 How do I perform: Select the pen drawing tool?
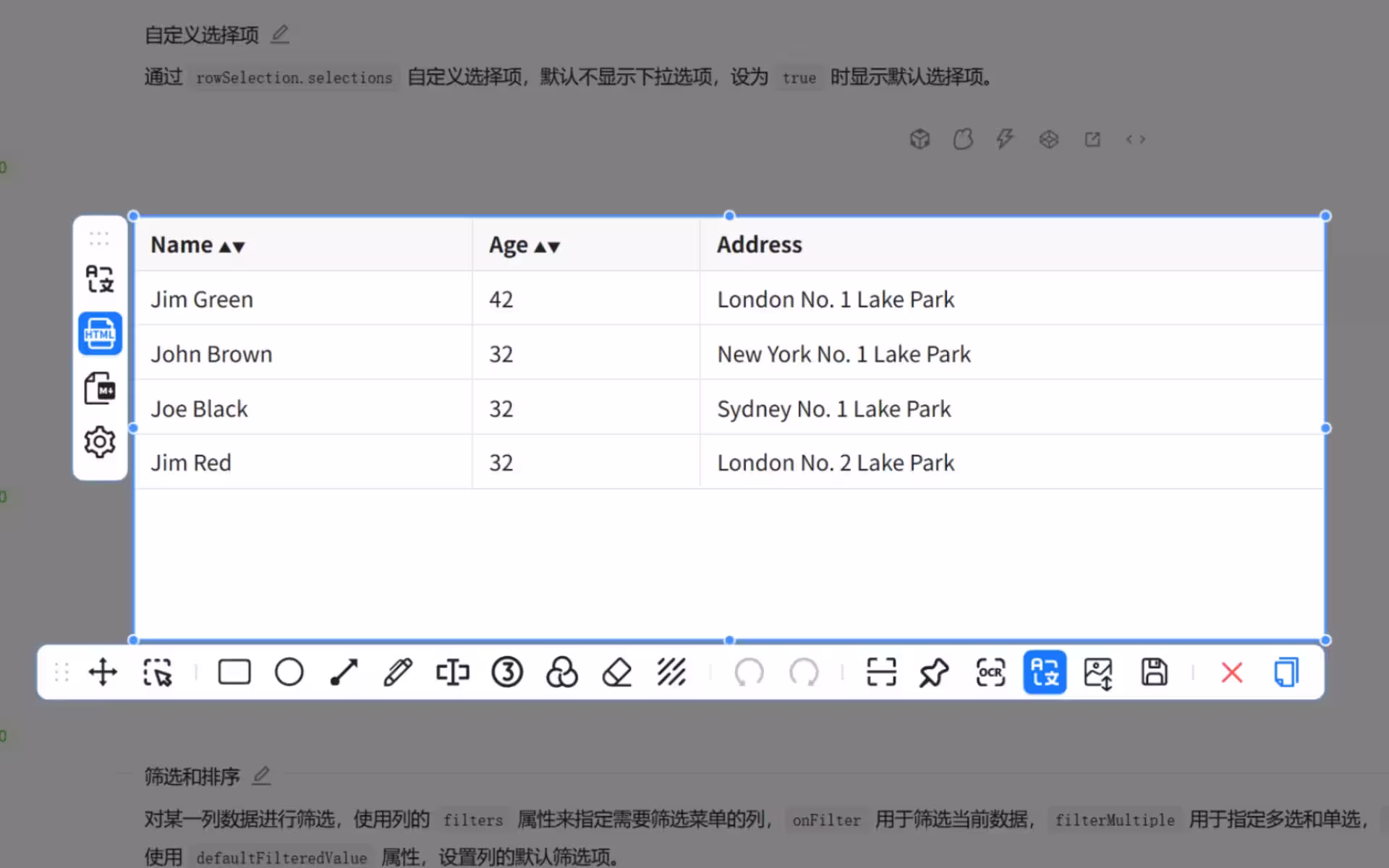point(397,672)
